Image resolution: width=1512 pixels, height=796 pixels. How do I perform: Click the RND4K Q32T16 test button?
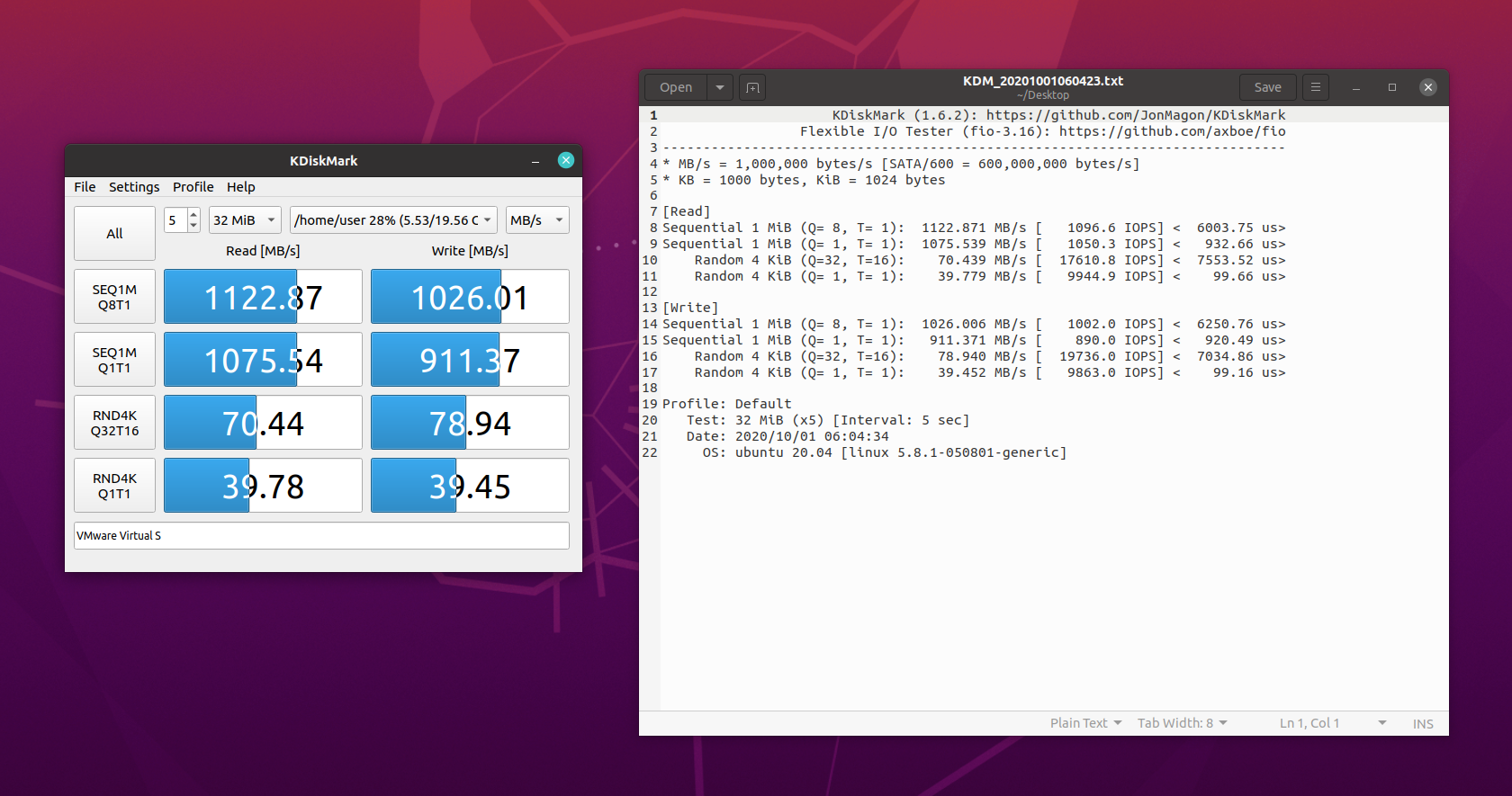114,423
